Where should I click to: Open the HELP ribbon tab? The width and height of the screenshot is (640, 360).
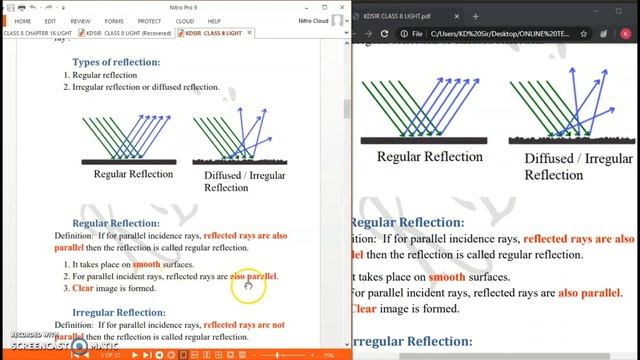point(214,21)
